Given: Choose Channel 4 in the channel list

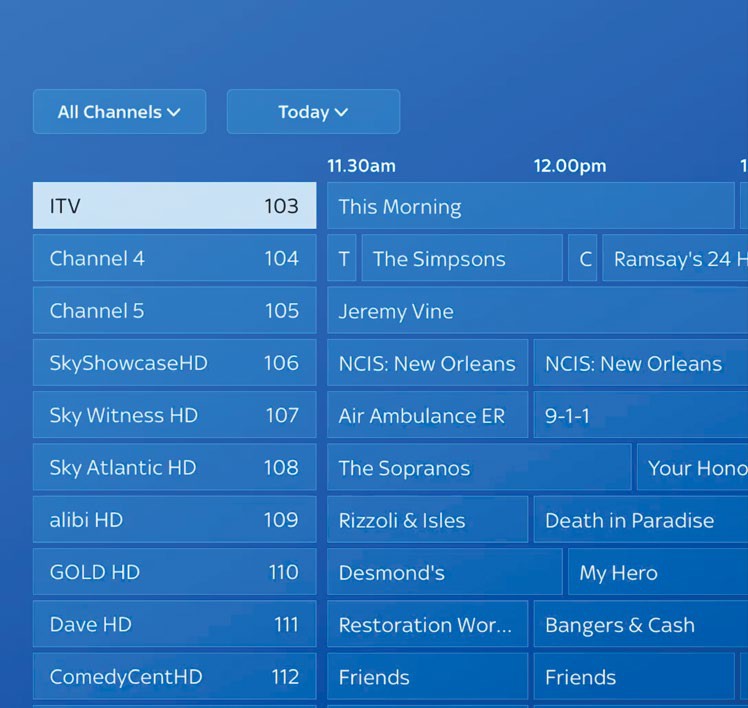Looking at the screenshot, I should [174, 259].
